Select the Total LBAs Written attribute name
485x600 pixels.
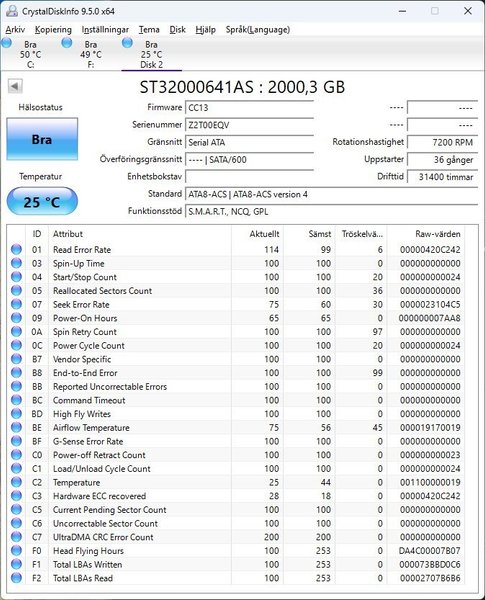pos(87,564)
